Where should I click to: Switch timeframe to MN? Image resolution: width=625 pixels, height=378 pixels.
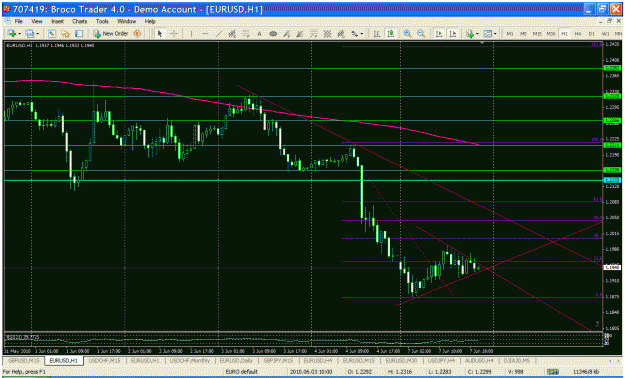pyautogui.click(x=618, y=34)
